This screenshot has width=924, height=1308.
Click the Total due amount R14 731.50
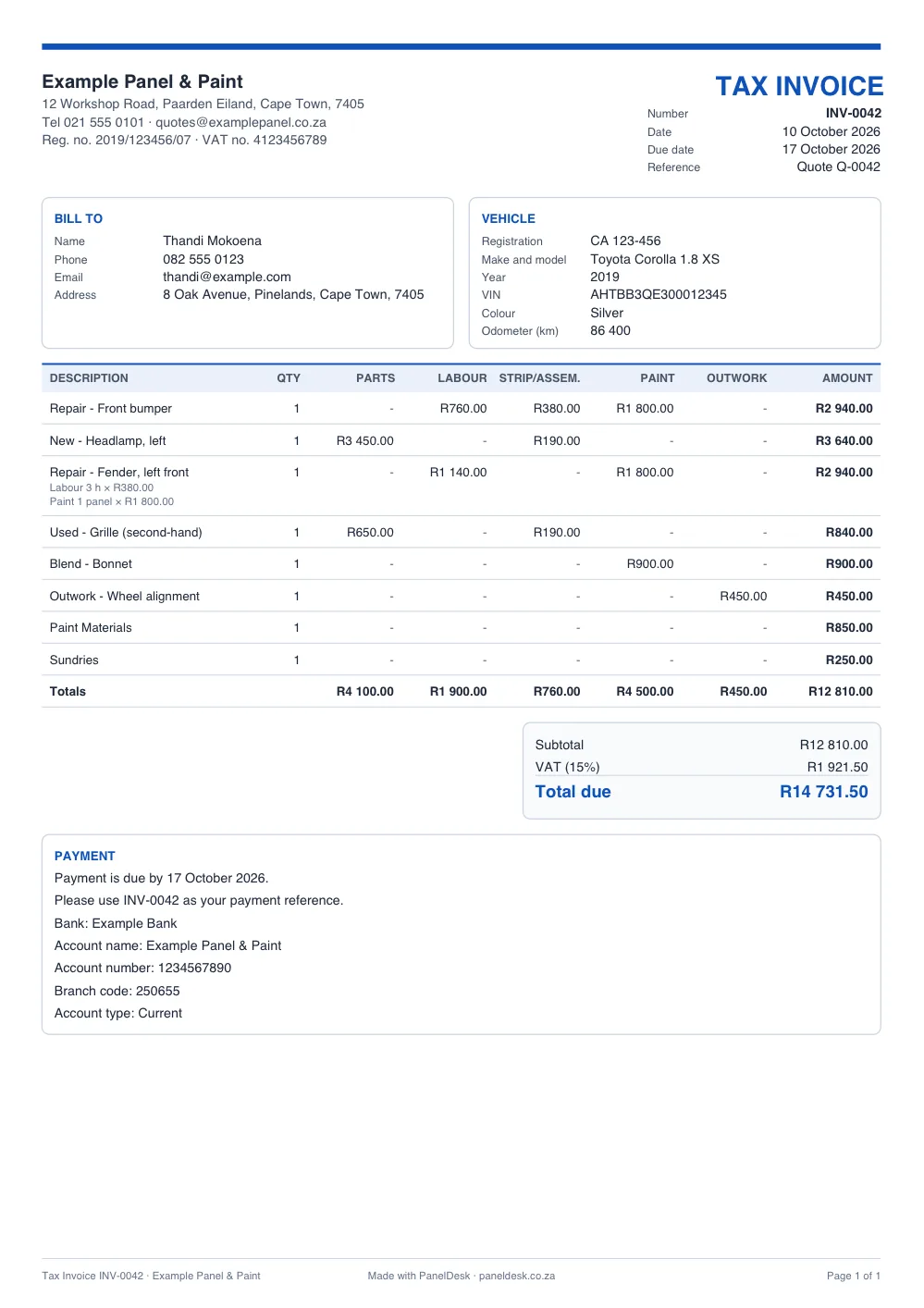(823, 792)
